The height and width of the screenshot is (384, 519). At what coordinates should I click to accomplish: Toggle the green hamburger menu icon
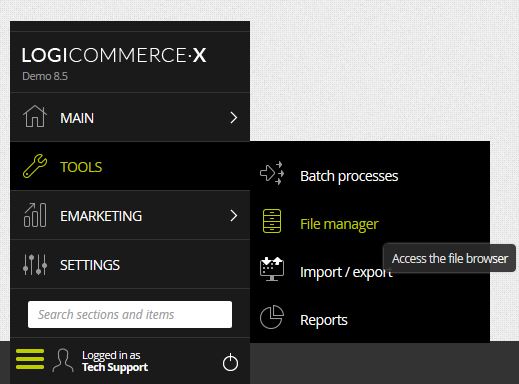(x=30, y=359)
